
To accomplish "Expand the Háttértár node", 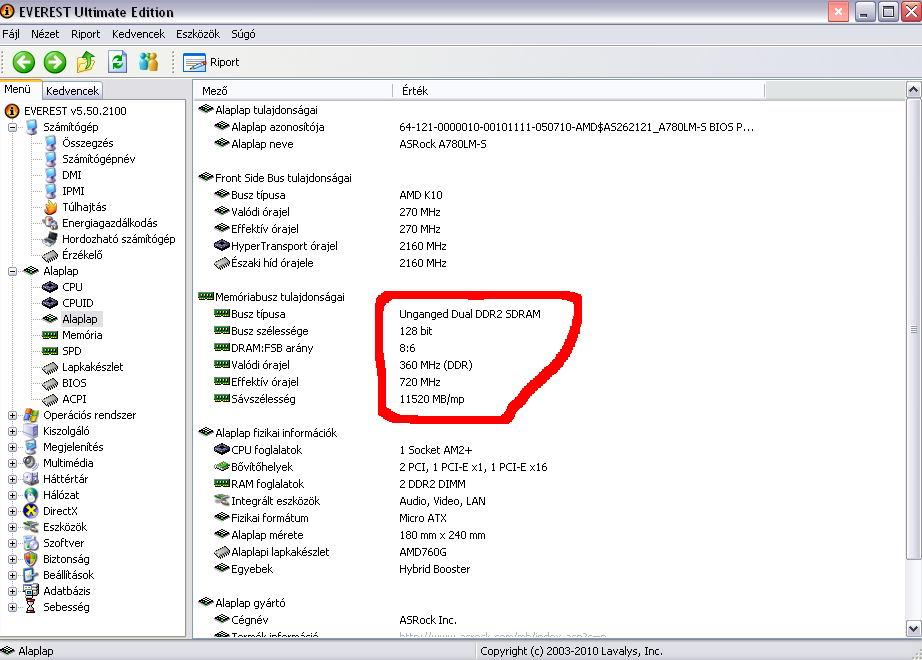I will pyautogui.click(x=12, y=479).
